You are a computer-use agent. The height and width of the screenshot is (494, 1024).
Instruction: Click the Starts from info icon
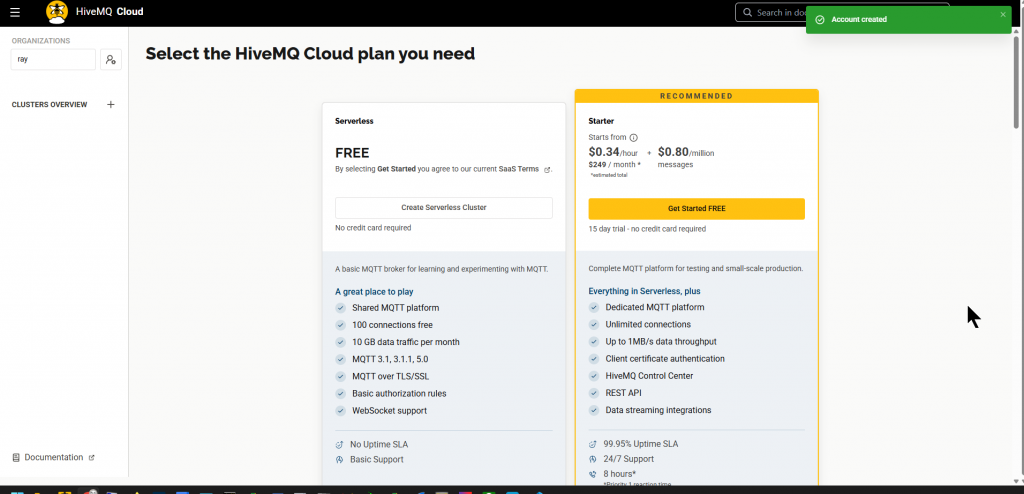coord(633,138)
